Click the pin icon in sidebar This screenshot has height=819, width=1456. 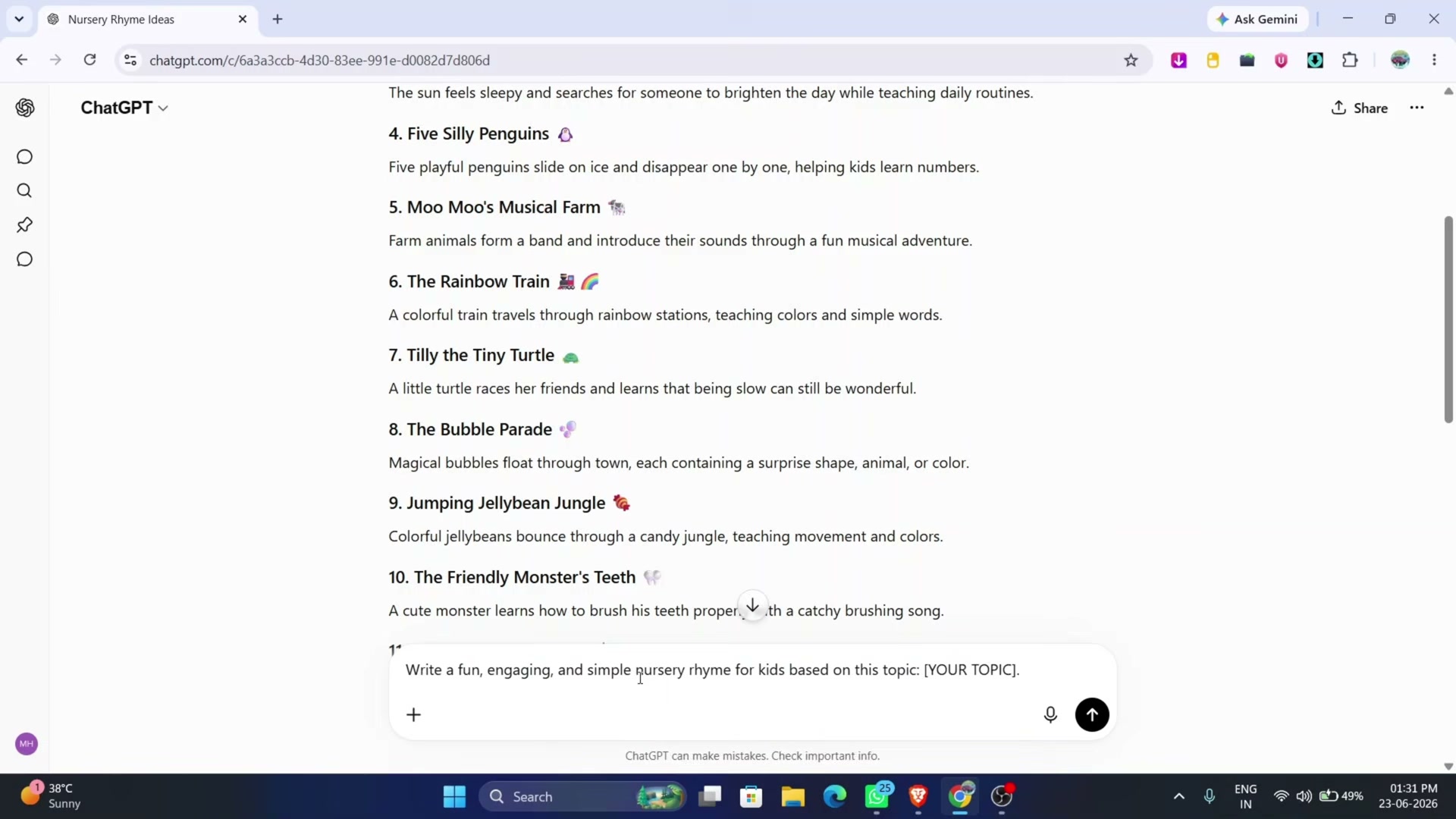(x=24, y=225)
